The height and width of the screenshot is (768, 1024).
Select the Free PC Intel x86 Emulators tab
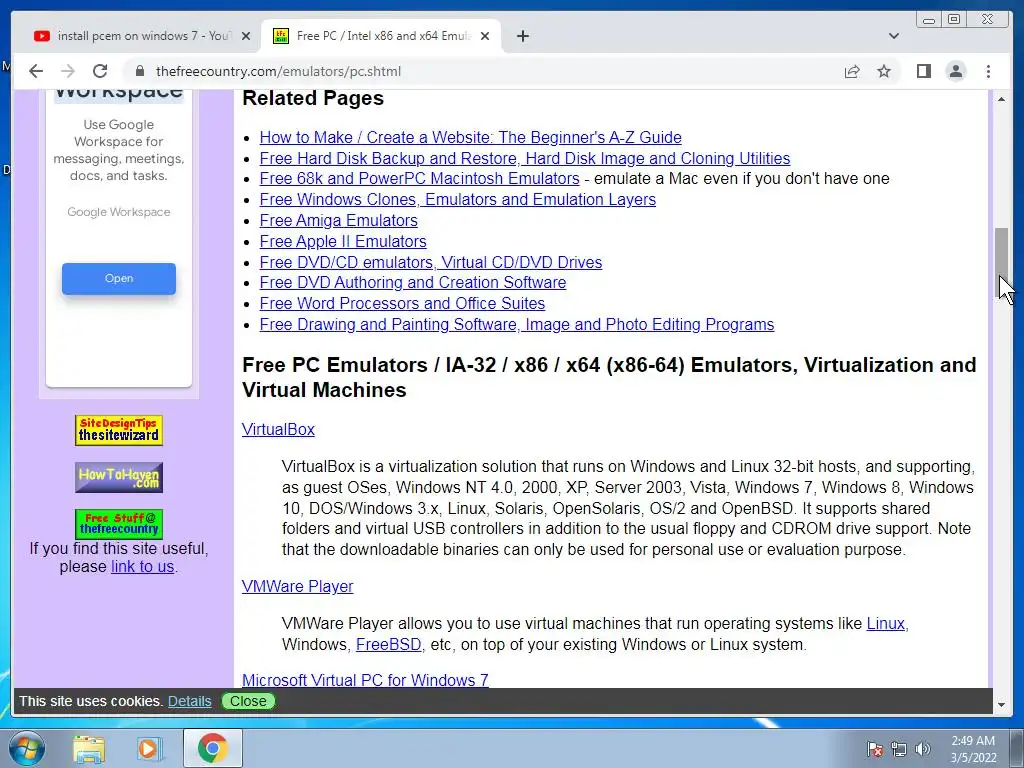tap(381, 36)
